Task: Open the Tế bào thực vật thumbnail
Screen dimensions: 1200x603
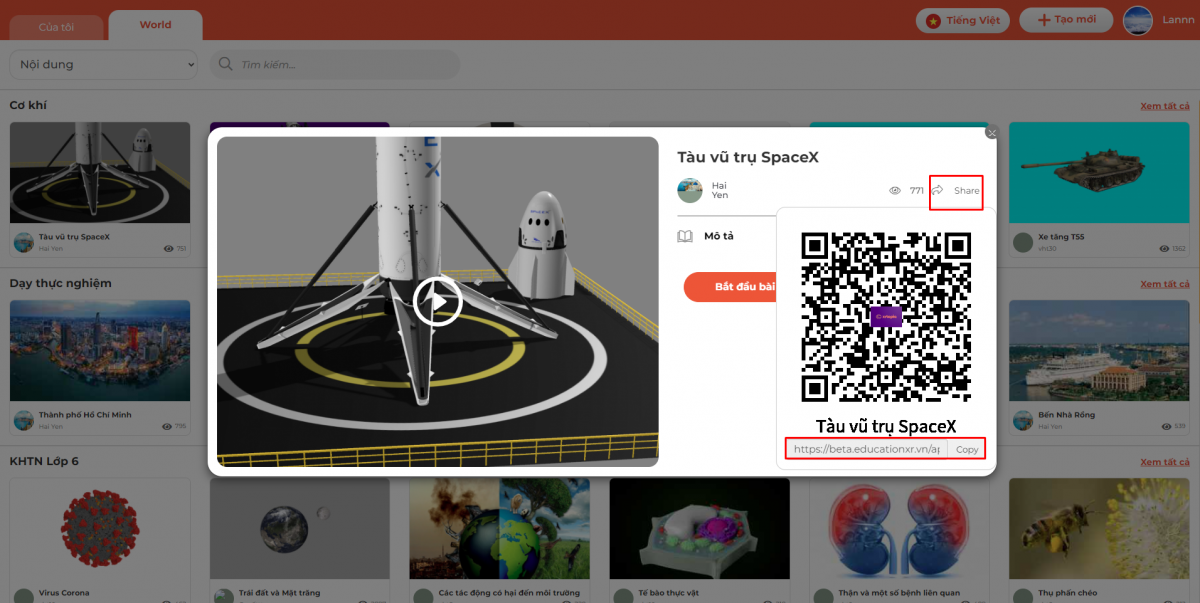Action: pos(699,528)
